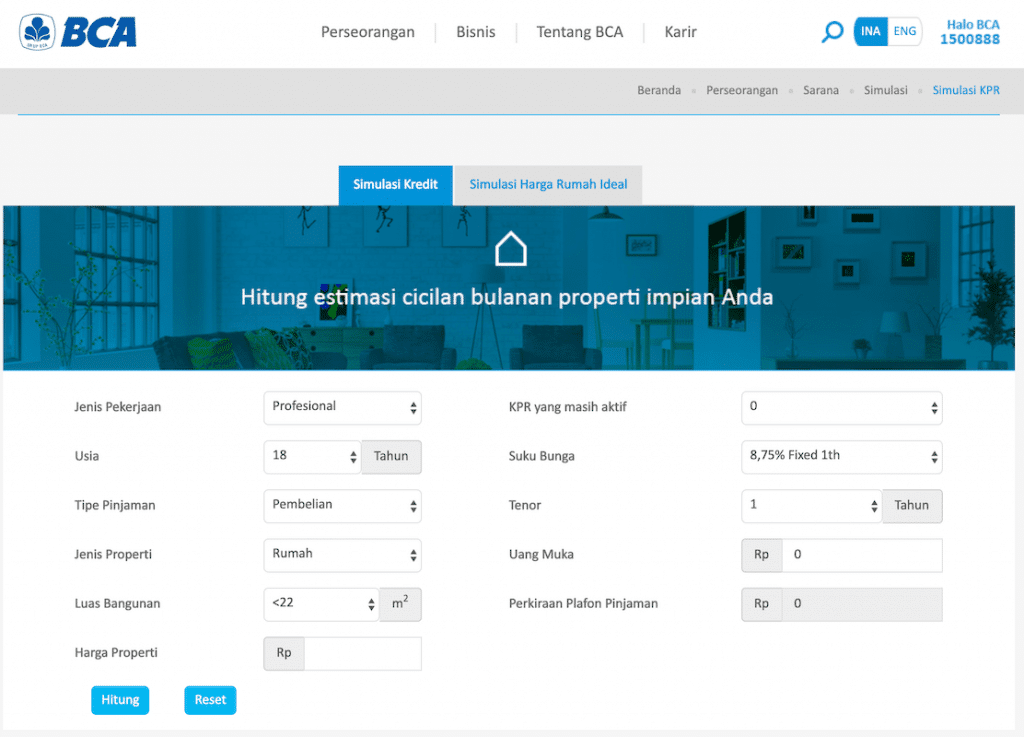Screen dimensions: 1024x737
Task: Switch to Simulasi Harga Rumah Ideal tab
Action: 548,185
